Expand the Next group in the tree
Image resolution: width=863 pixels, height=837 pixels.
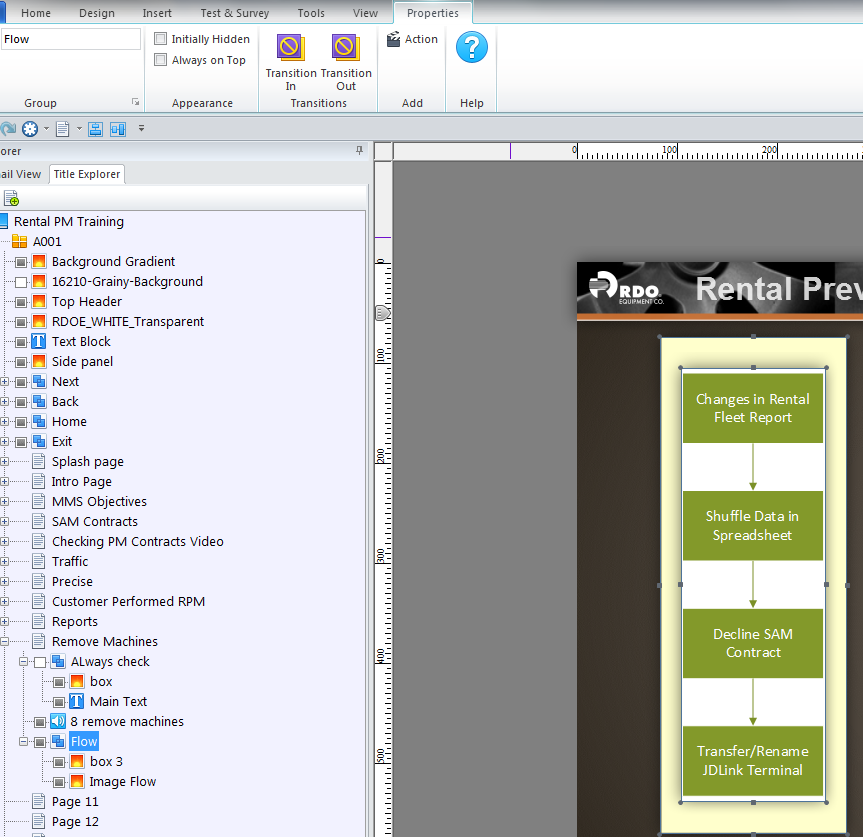point(4,382)
